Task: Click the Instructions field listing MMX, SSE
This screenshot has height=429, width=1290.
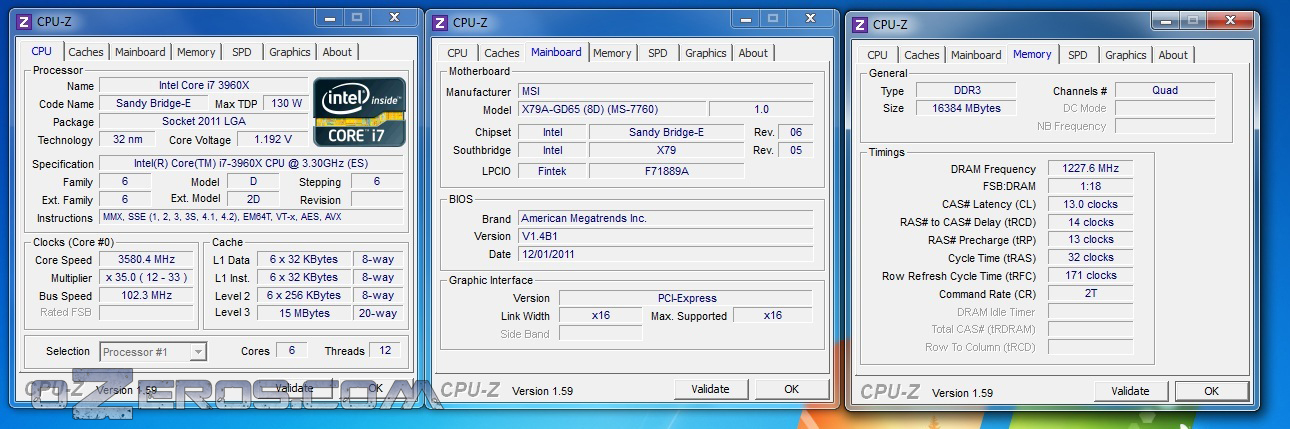Action: click(x=252, y=217)
